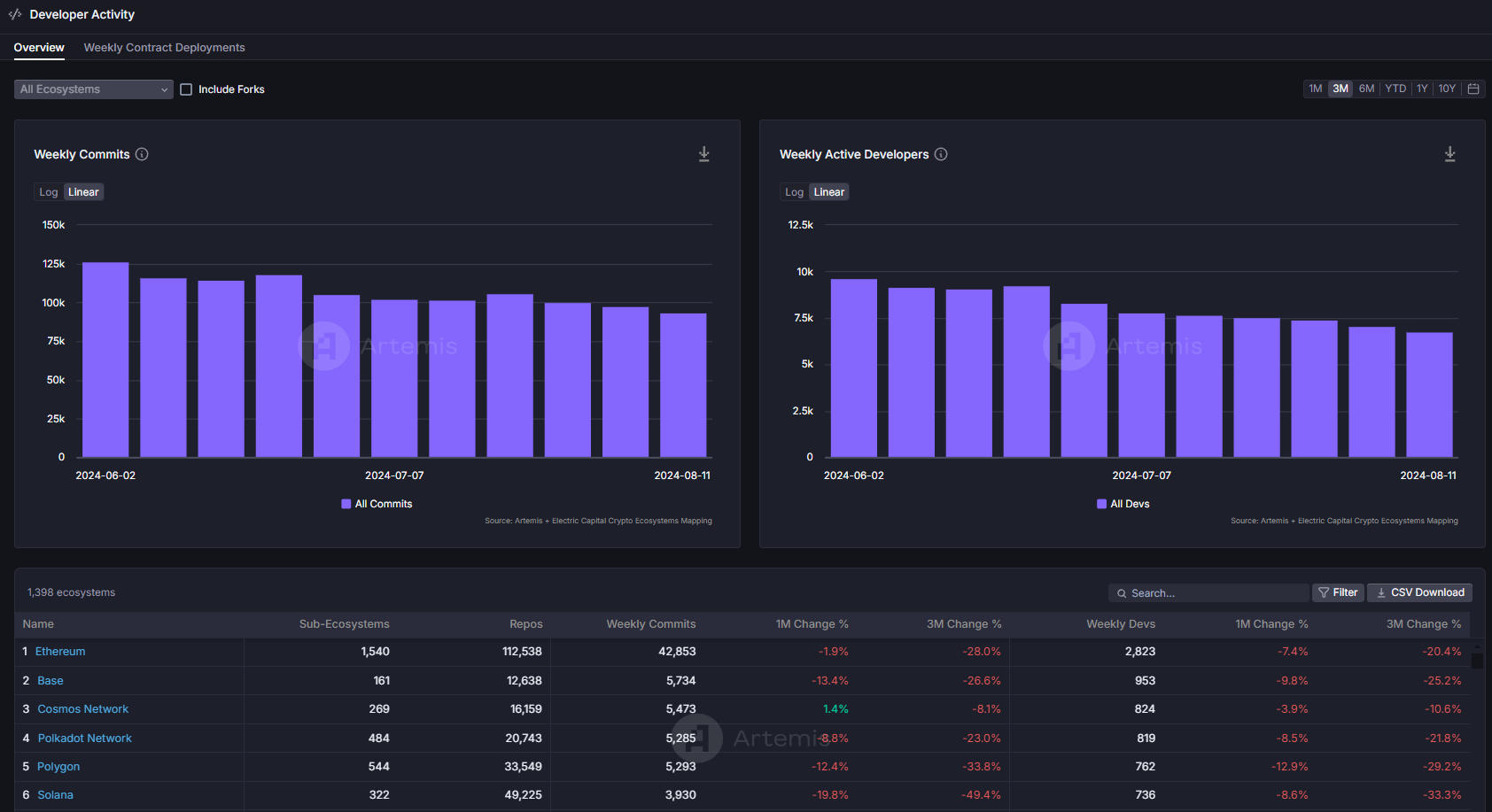Enable the Include Forks checkbox

tap(186, 89)
